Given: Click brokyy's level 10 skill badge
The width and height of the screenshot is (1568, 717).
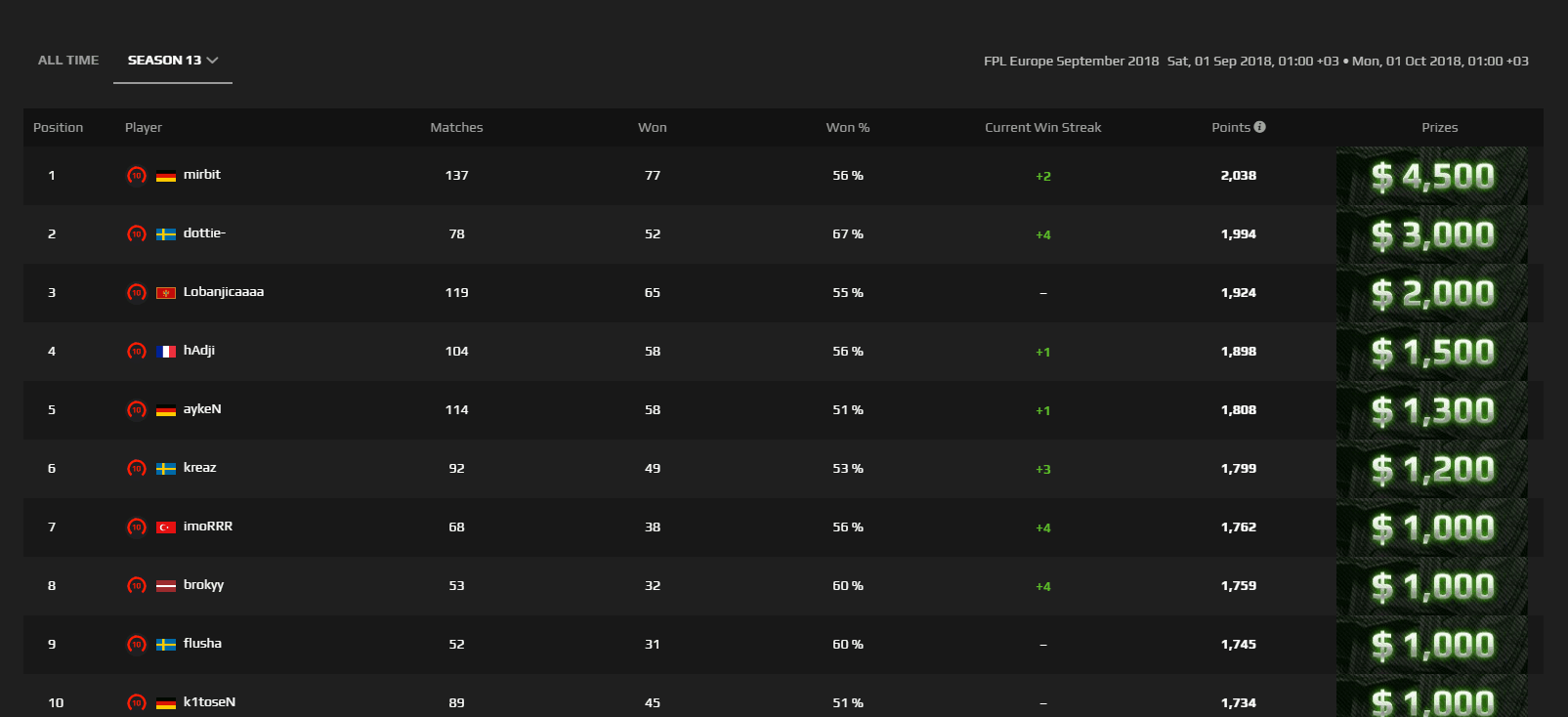Looking at the screenshot, I should (137, 586).
